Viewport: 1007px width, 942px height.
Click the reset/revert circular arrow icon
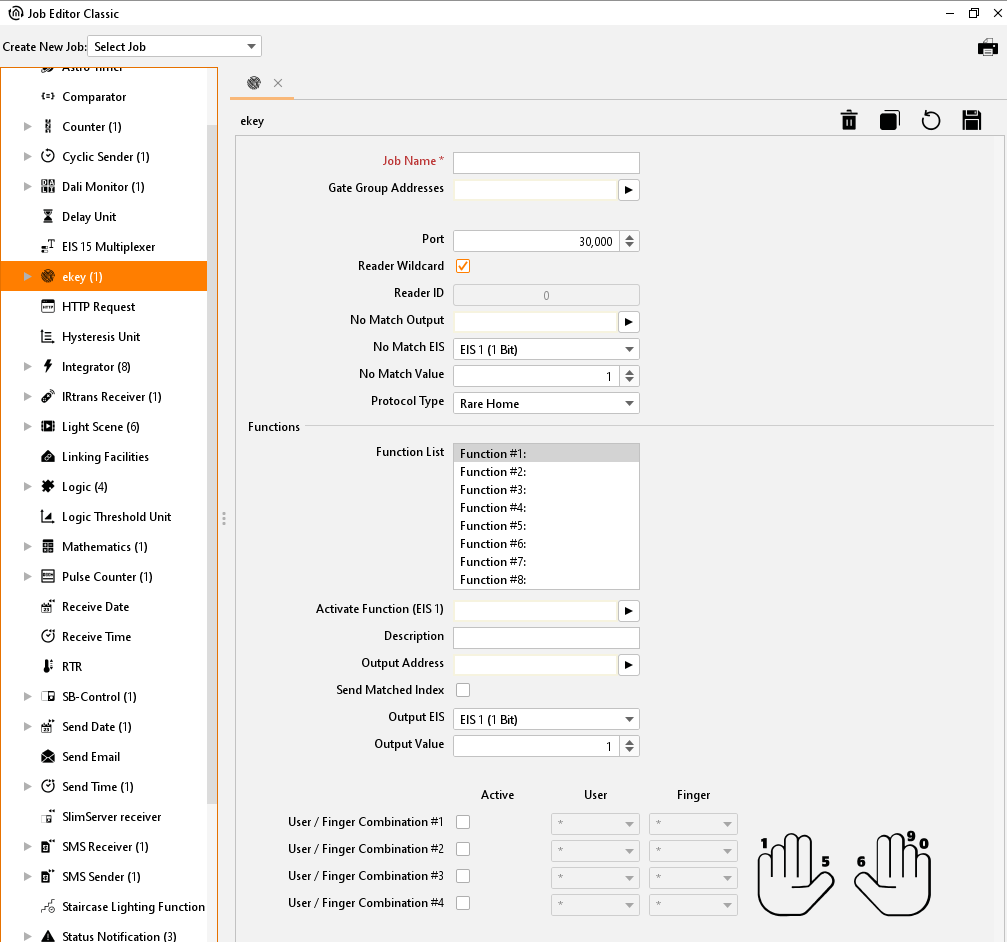tap(930, 121)
